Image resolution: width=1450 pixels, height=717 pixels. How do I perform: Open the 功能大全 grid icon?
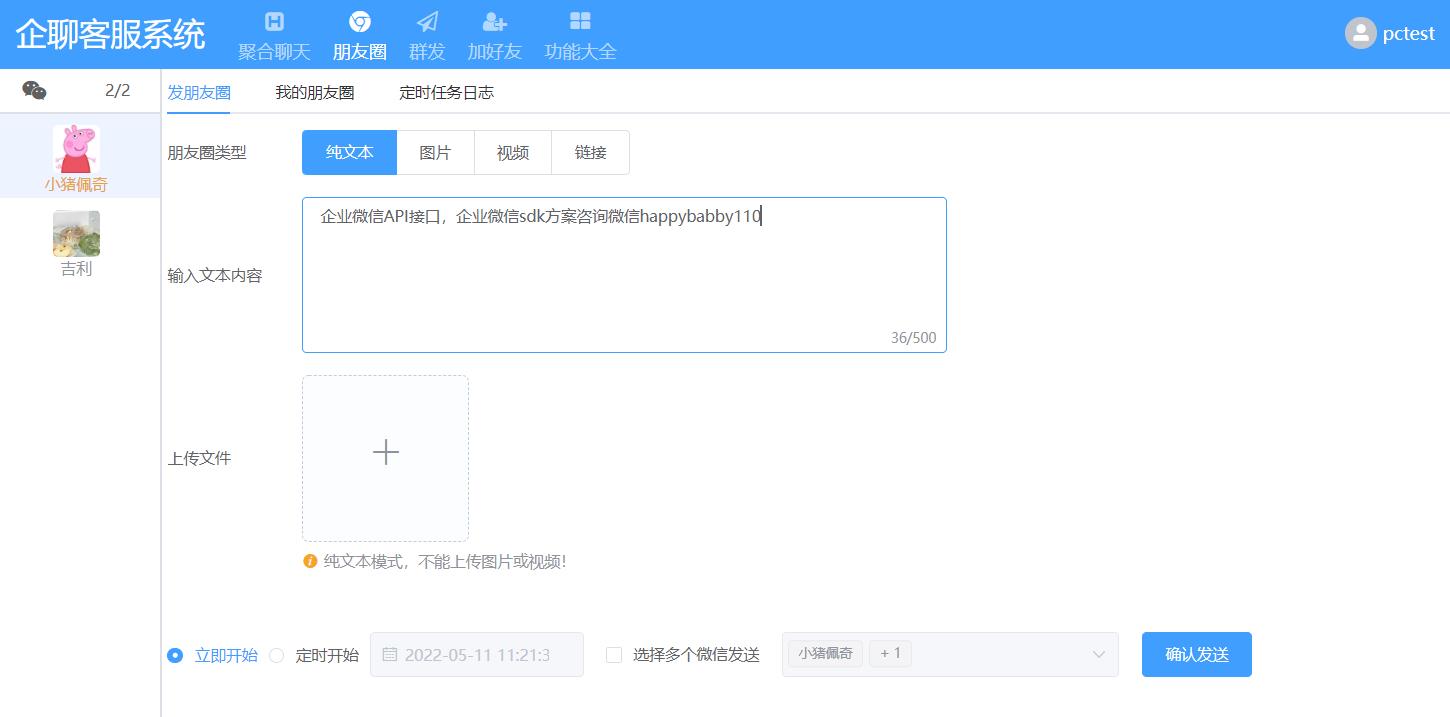click(580, 21)
